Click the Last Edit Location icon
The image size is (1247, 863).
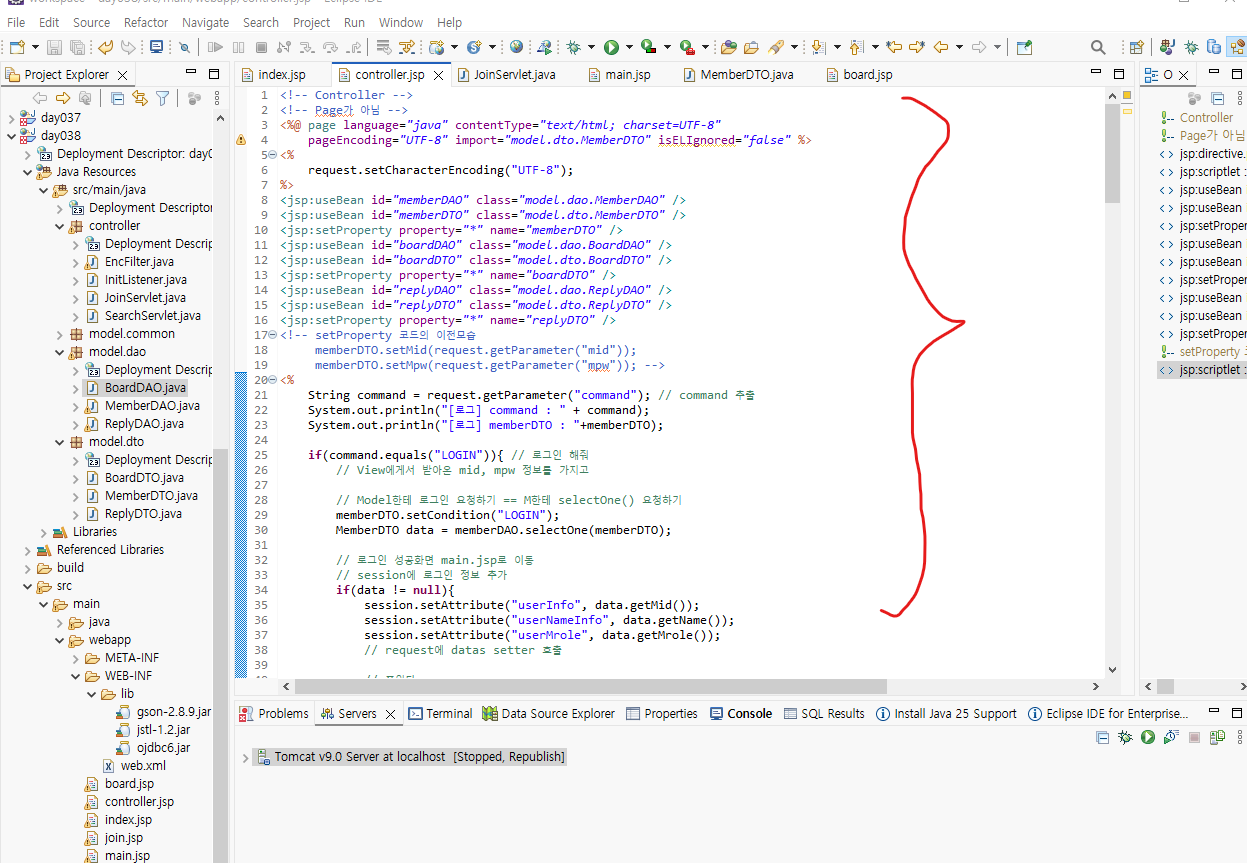click(893, 47)
